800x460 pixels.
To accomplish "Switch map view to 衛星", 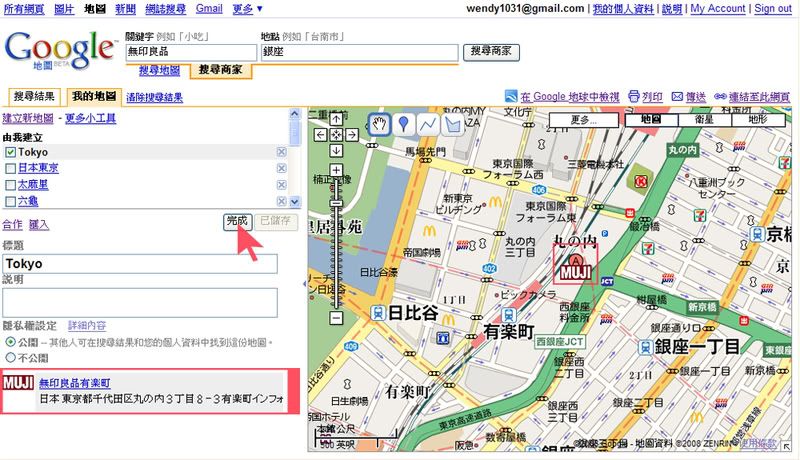I will point(704,119).
